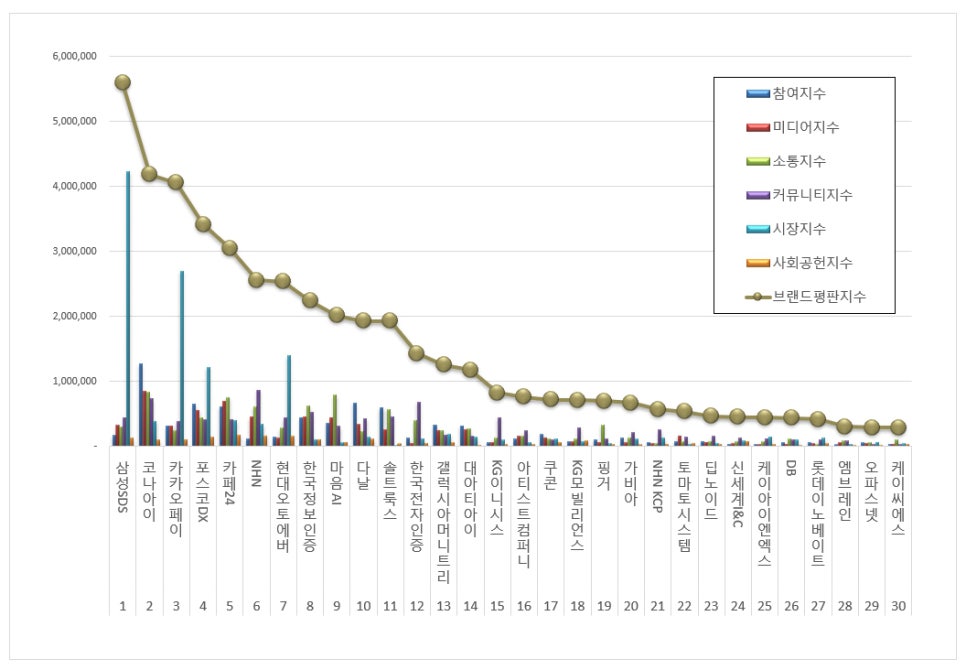This screenshot has height=670, width=966.
Task: Select the orange 사회공헌지수 legend swatch
Action: (x=758, y=263)
